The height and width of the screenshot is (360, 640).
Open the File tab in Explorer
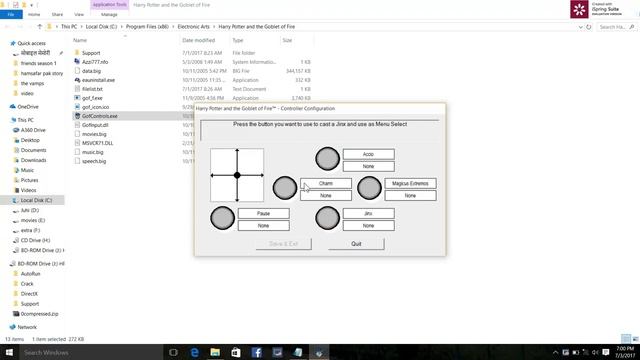pos(11,14)
